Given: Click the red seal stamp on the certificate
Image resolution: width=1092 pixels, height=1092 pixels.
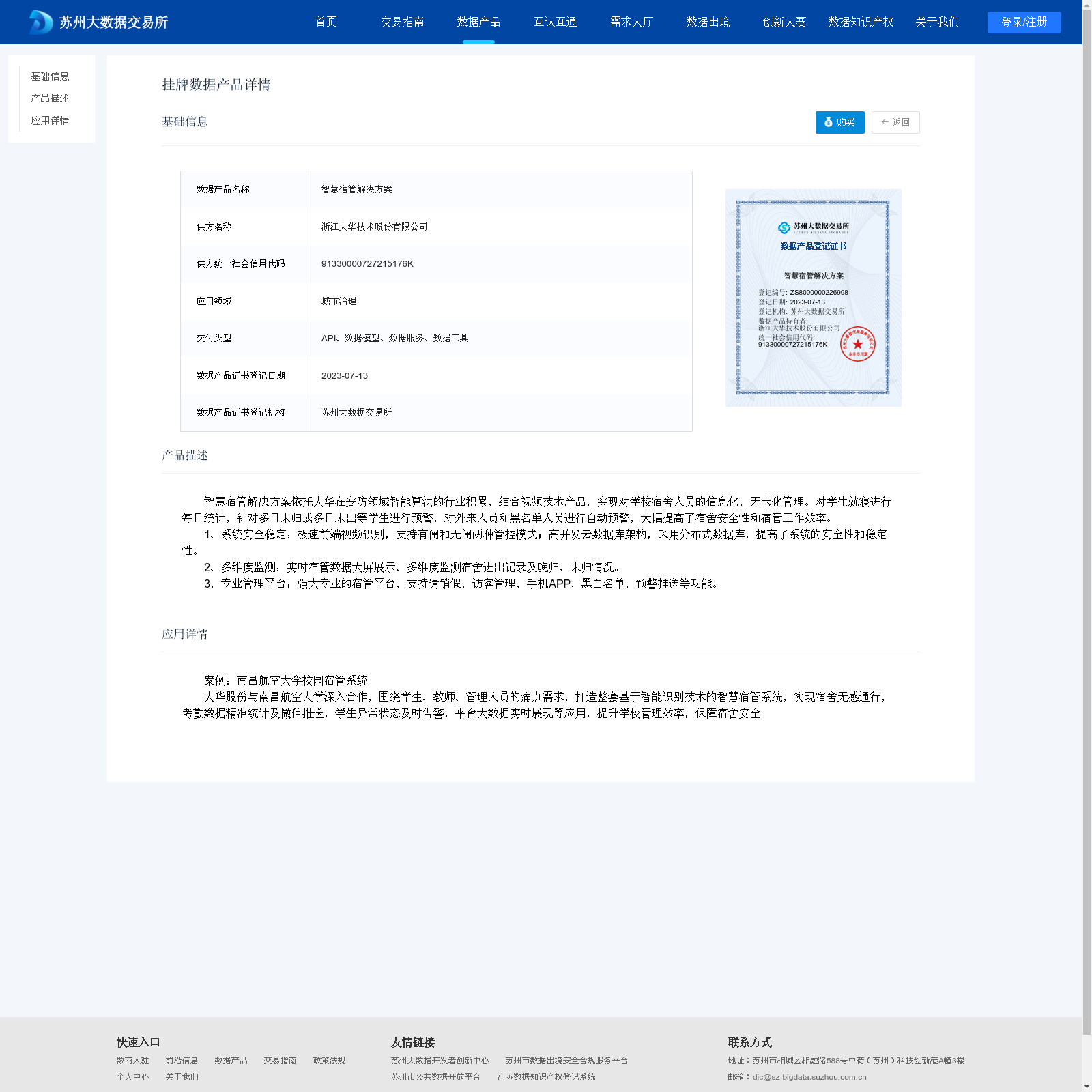Looking at the screenshot, I should [857, 344].
